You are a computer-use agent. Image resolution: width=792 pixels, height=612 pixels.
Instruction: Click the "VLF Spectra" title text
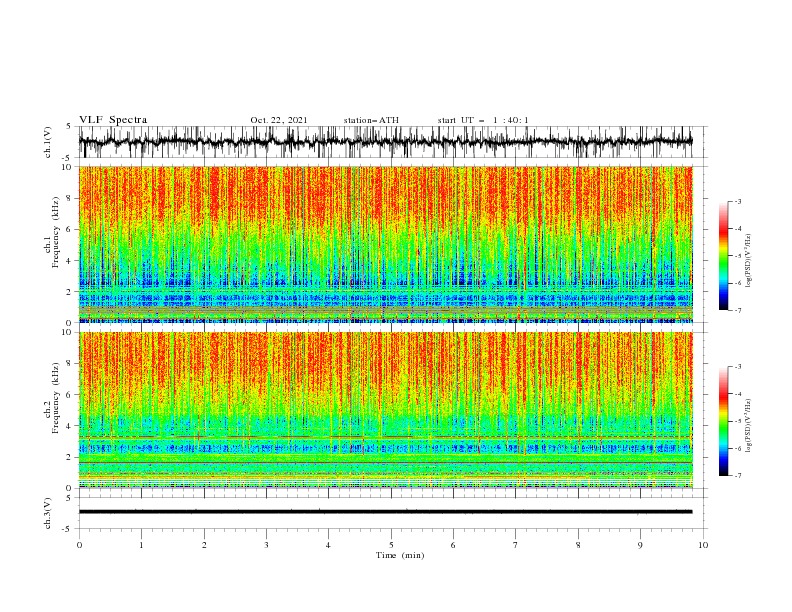tap(113, 120)
